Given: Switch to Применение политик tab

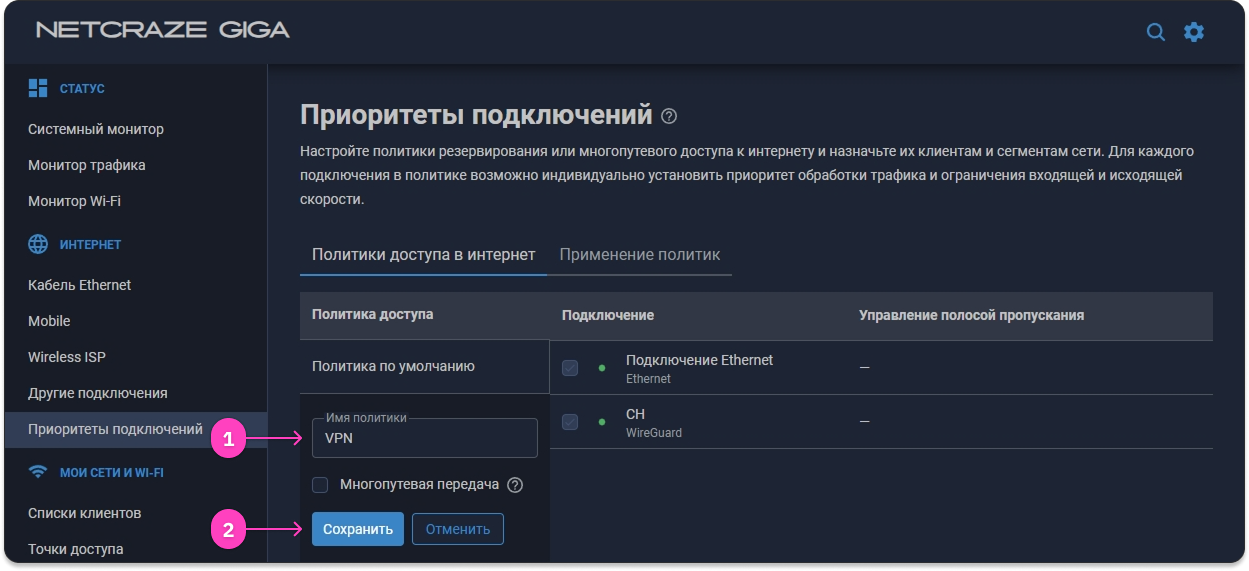Looking at the screenshot, I should tap(639, 254).
